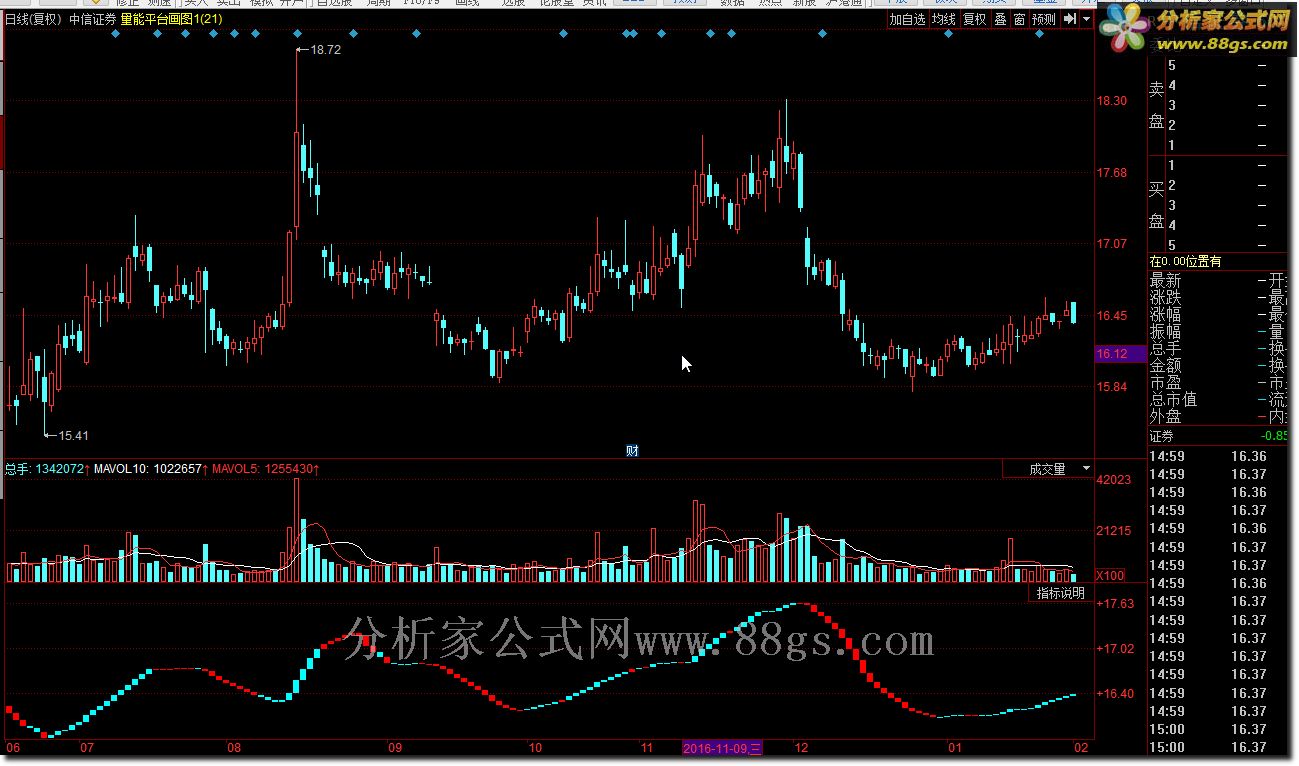The image size is (1299, 766).
Task: Click the 06 month label on time axis
Action: [x=13, y=748]
